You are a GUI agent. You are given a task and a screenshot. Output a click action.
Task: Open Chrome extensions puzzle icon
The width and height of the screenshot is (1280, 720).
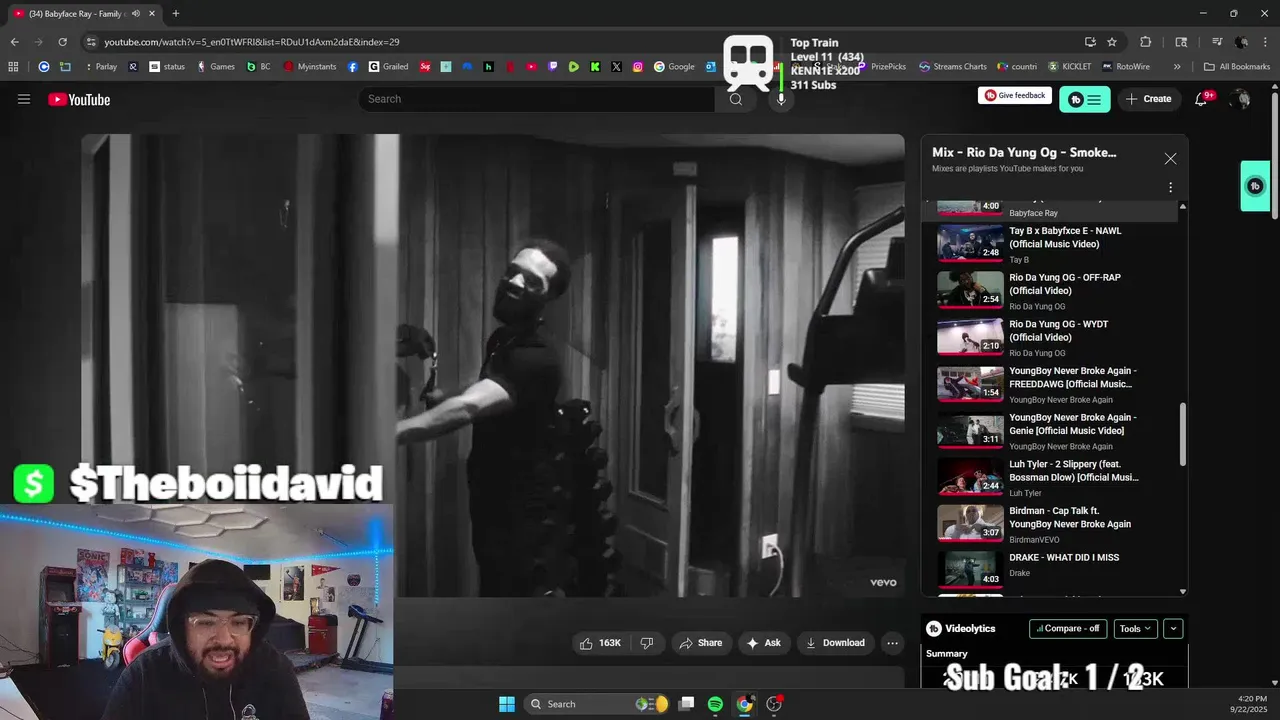click(1146, 42)
